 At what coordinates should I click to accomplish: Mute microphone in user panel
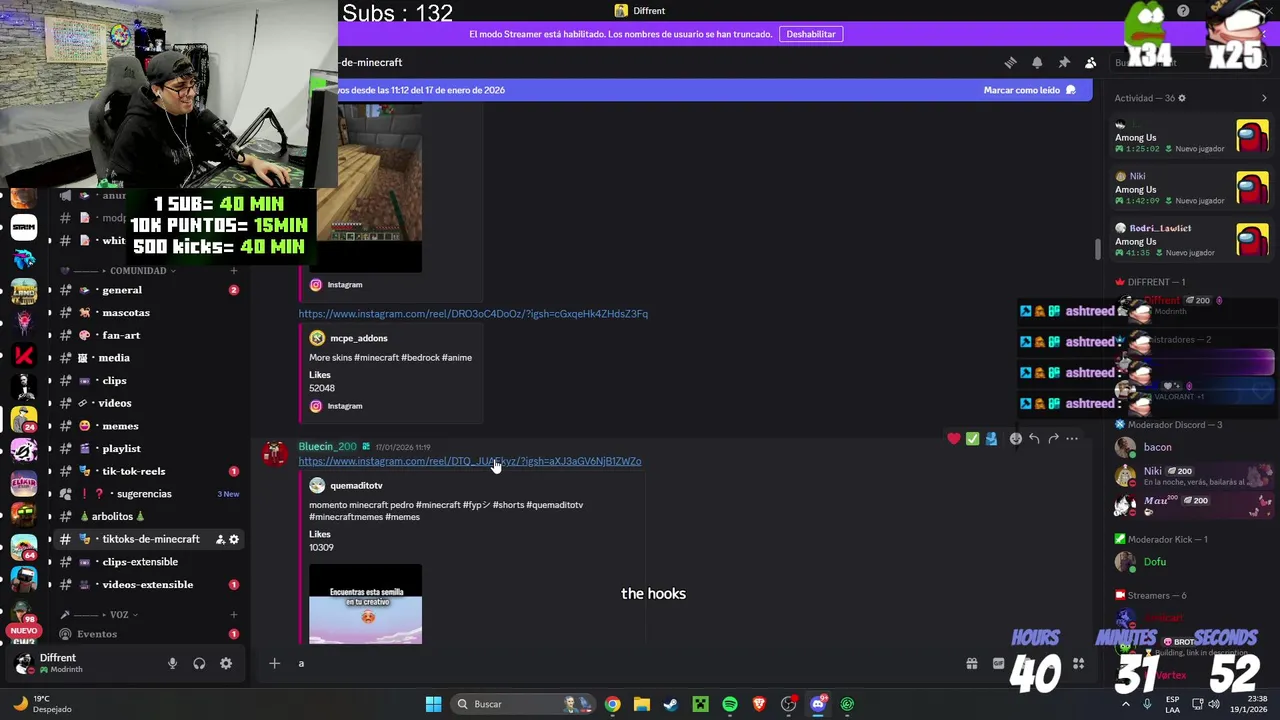tap(172, 663)
